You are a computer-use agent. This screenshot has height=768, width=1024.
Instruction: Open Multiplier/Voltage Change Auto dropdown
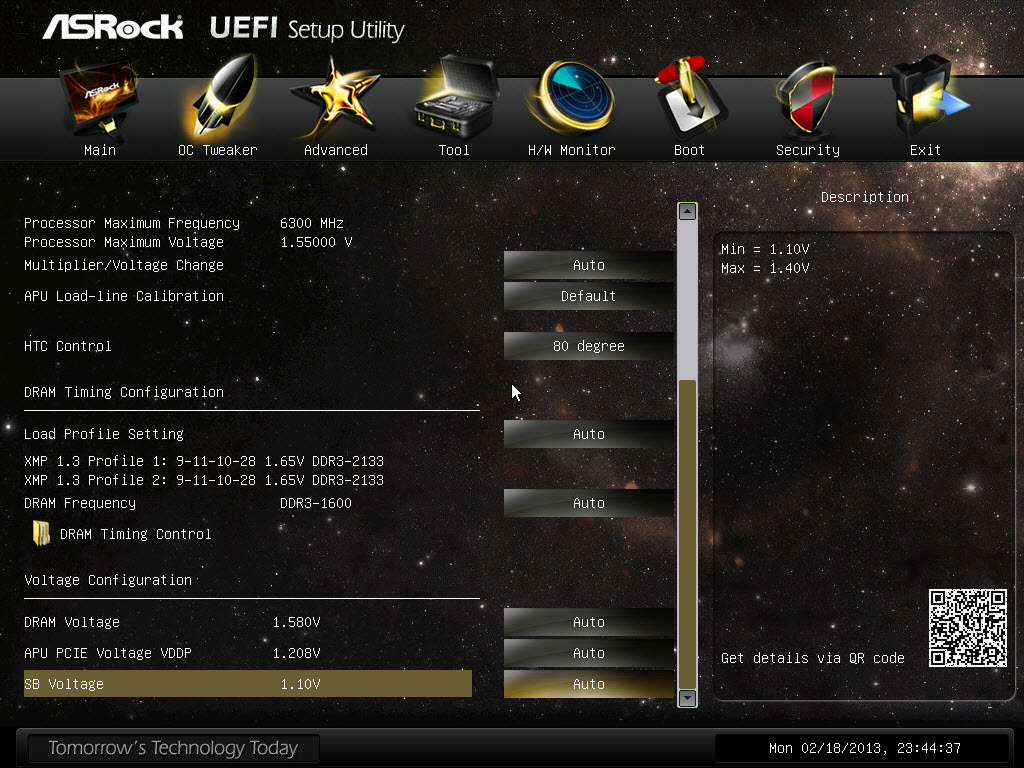coord(588,265)
